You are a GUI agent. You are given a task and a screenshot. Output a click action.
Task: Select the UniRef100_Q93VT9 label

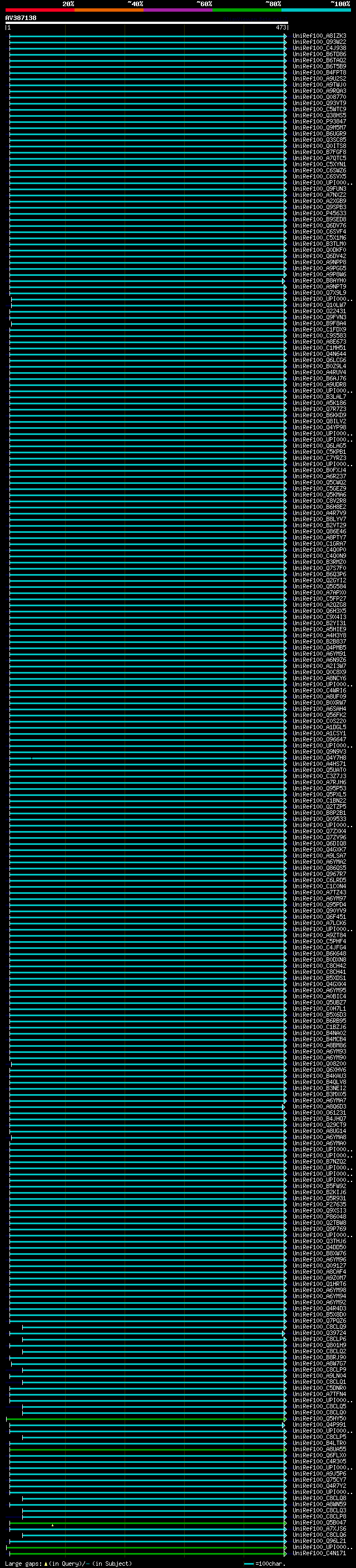(x=319, y=103)
